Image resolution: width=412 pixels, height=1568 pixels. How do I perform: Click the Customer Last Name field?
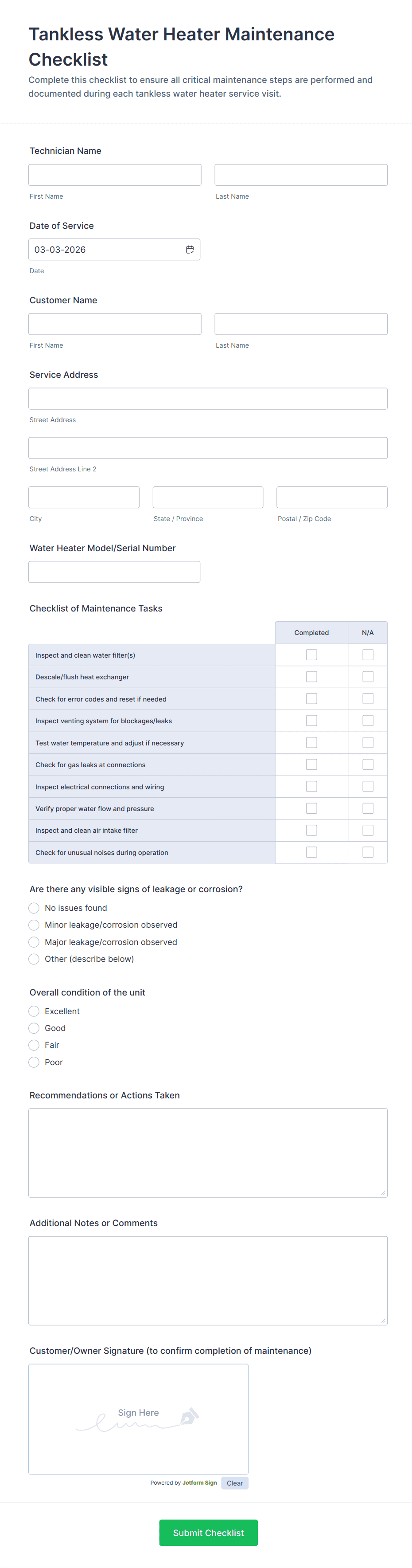pos(301,324)
